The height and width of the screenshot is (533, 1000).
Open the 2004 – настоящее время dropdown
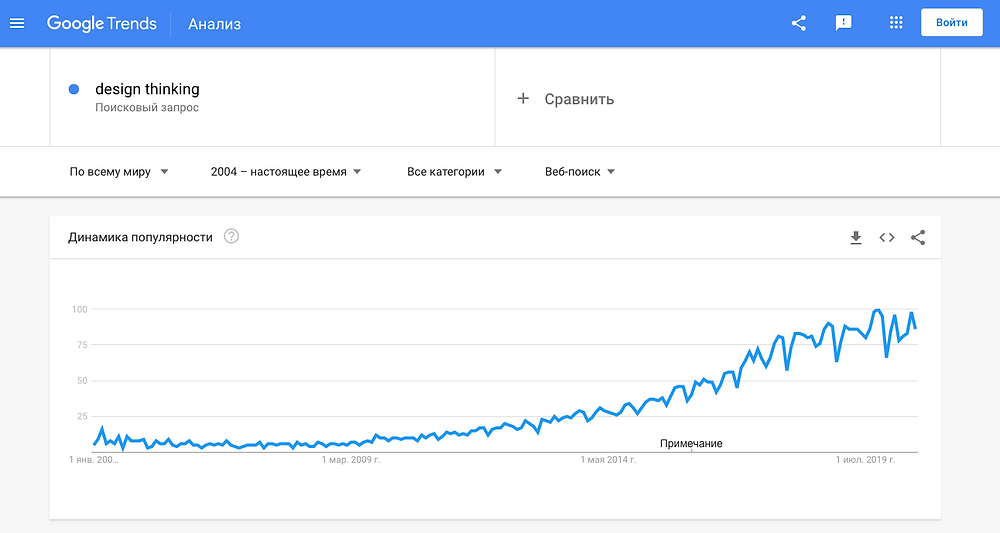click(x=286, y=172)
